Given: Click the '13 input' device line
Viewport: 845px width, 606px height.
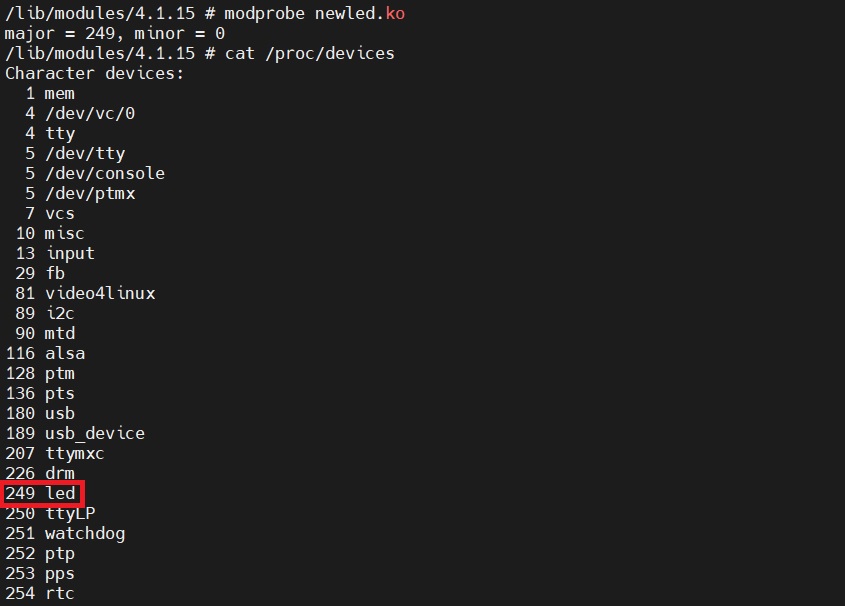Looking at the screenshot, I should tap(55, 253).
